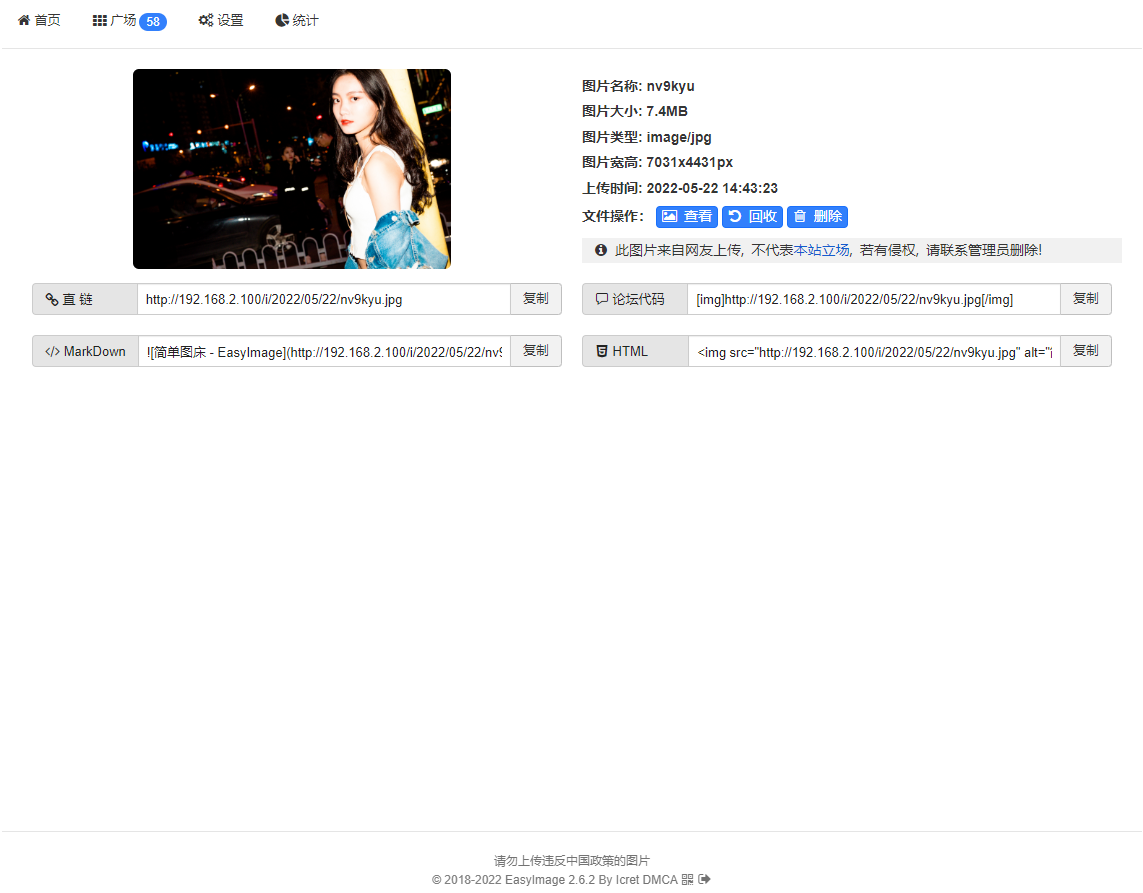Open the DMCA link in footer
This screenshot has width=1143, height=893.
click(x=659, y=880)
